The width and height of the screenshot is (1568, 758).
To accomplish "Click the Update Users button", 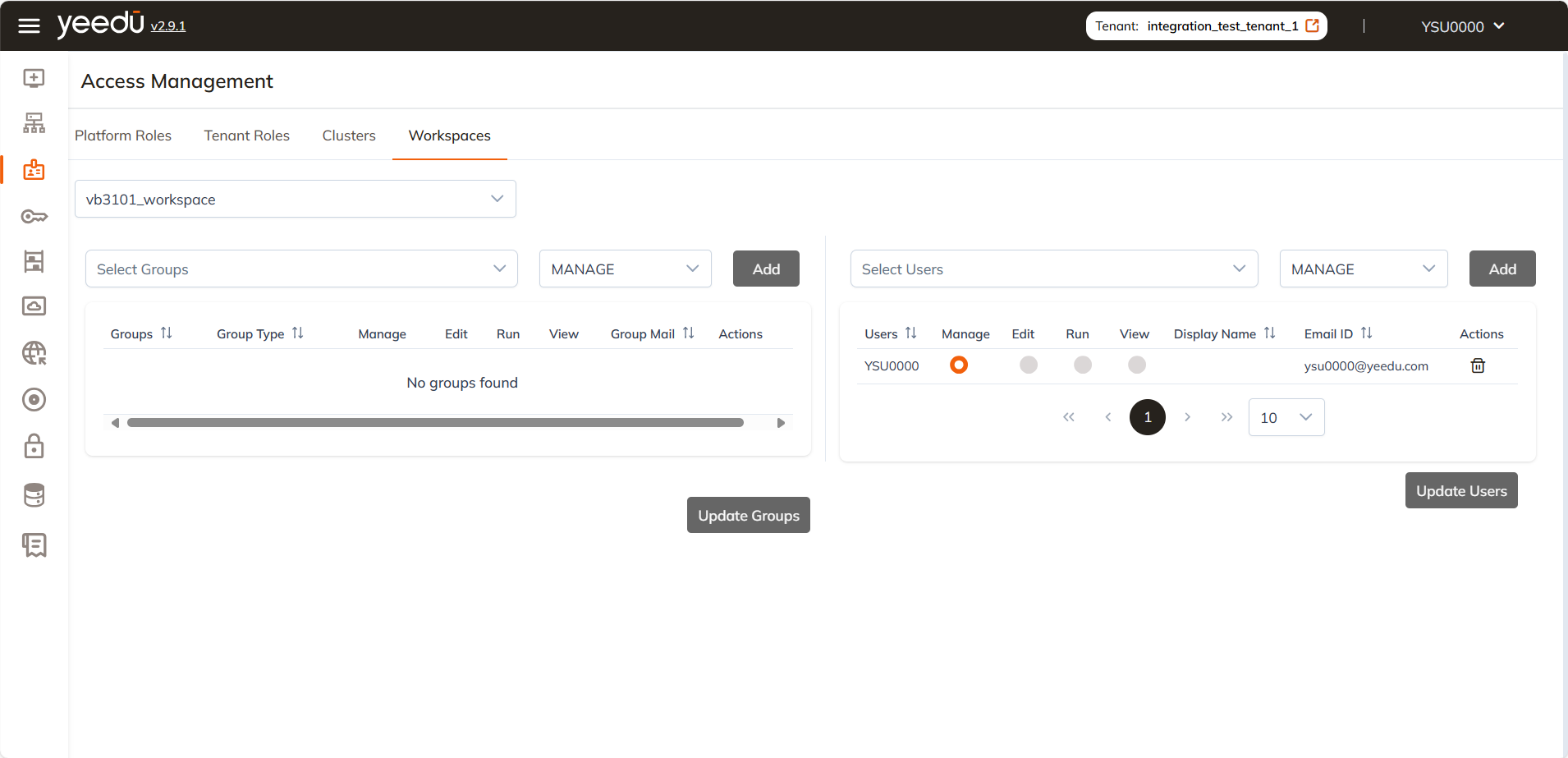I will pos(1460,490).
